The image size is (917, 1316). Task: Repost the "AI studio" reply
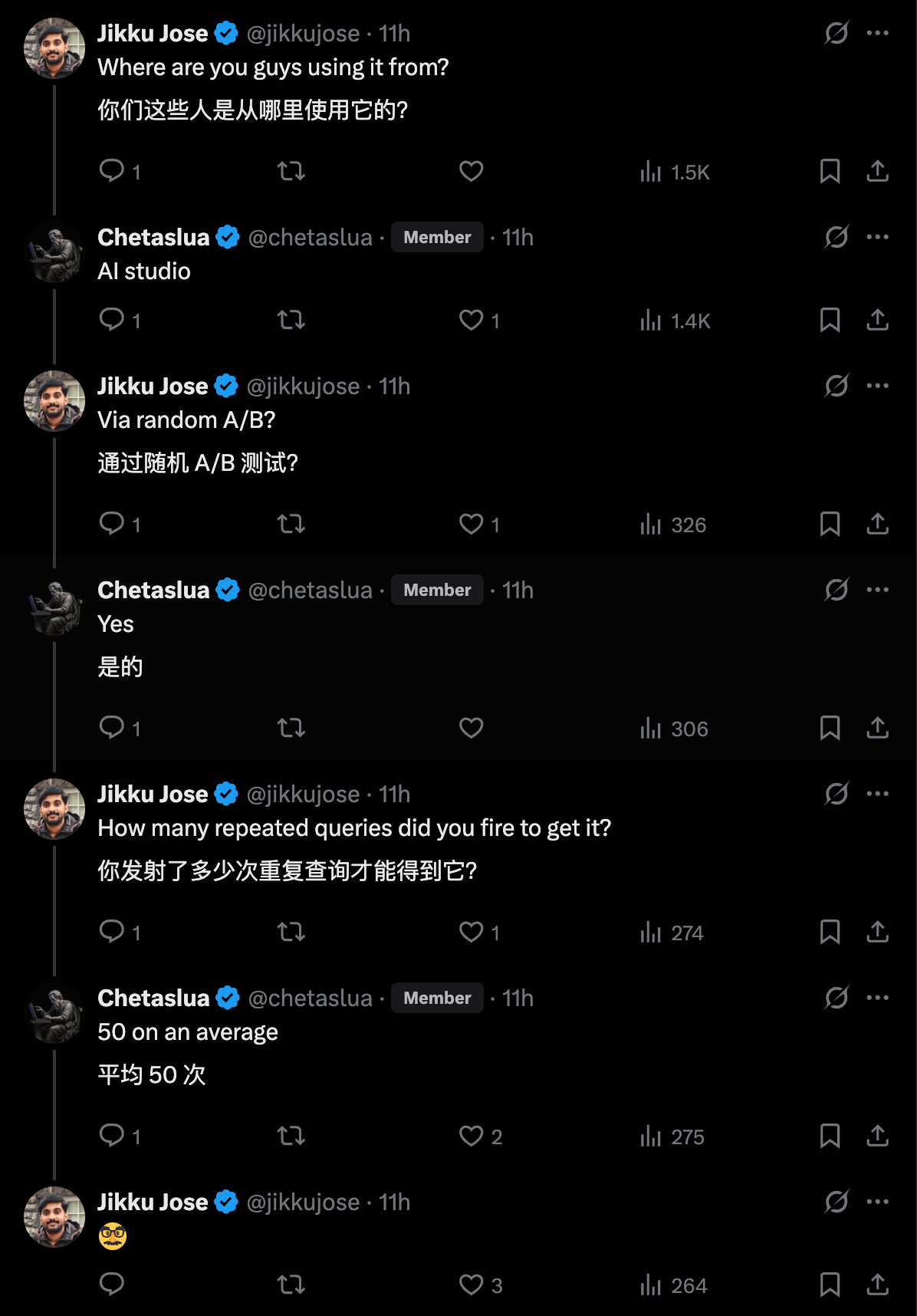point(291,320)
